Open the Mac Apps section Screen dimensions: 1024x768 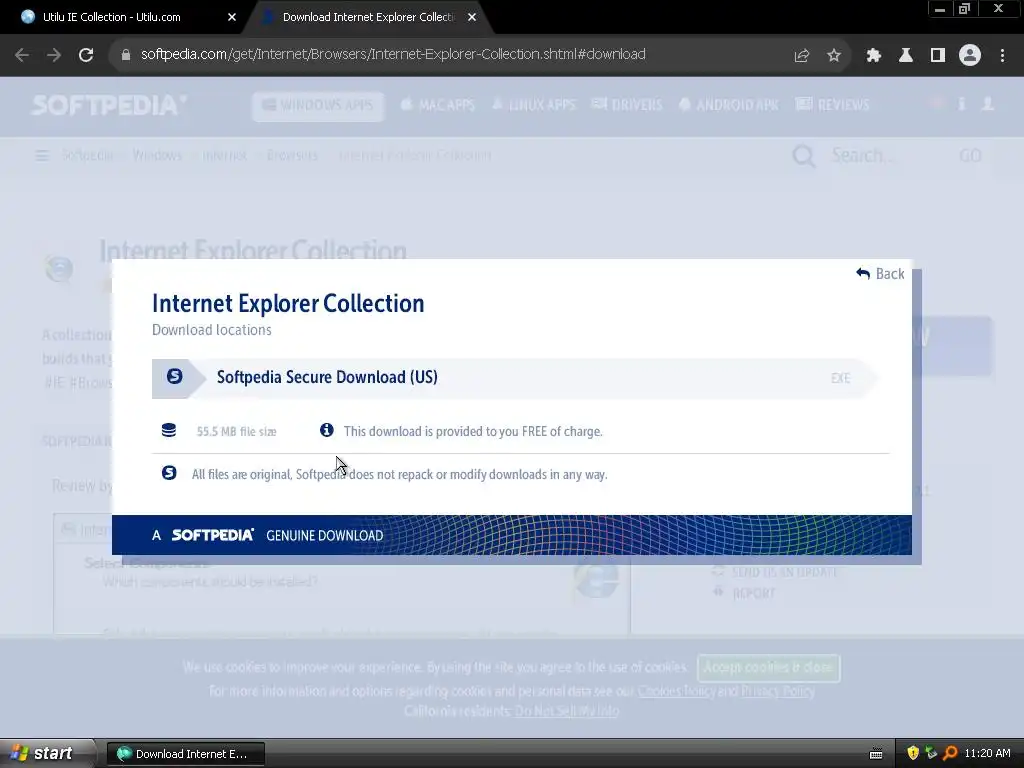(438, 105)
